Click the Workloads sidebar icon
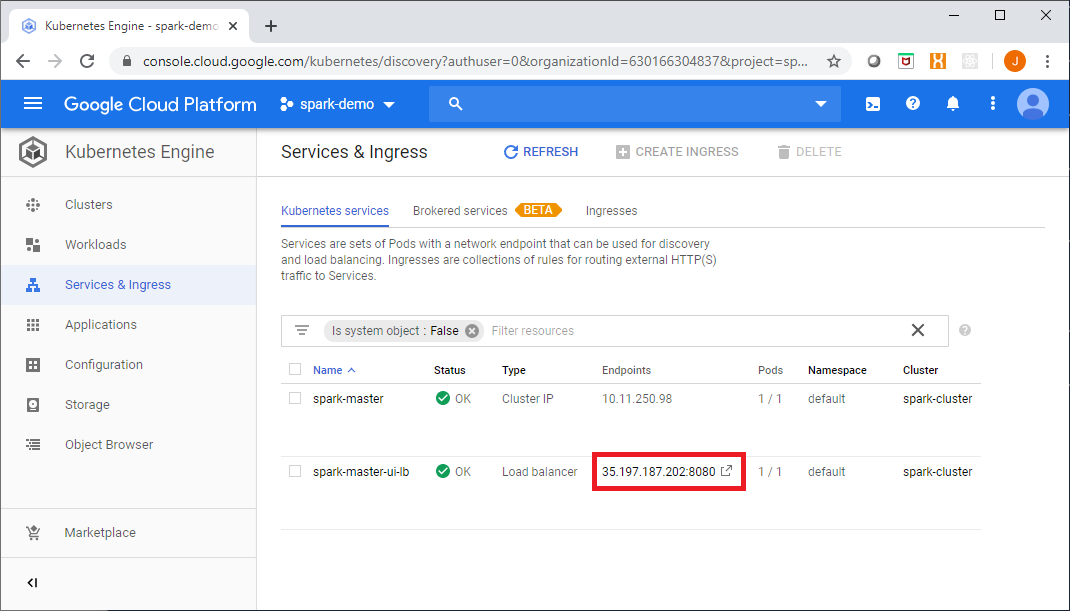 [x=33, y=244]
